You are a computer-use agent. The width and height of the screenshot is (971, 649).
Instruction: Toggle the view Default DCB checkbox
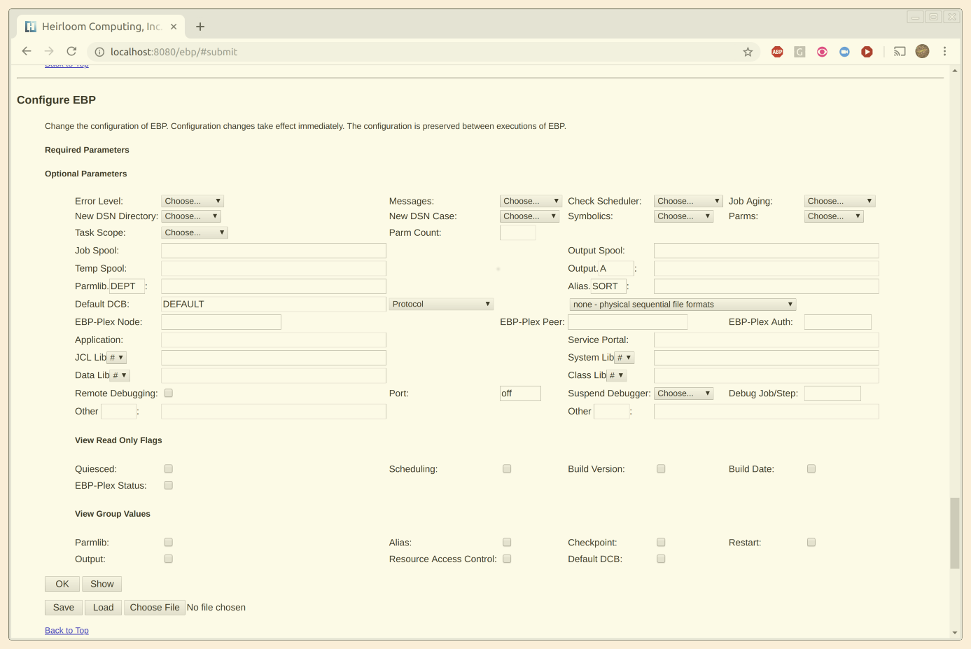(661, 559)
